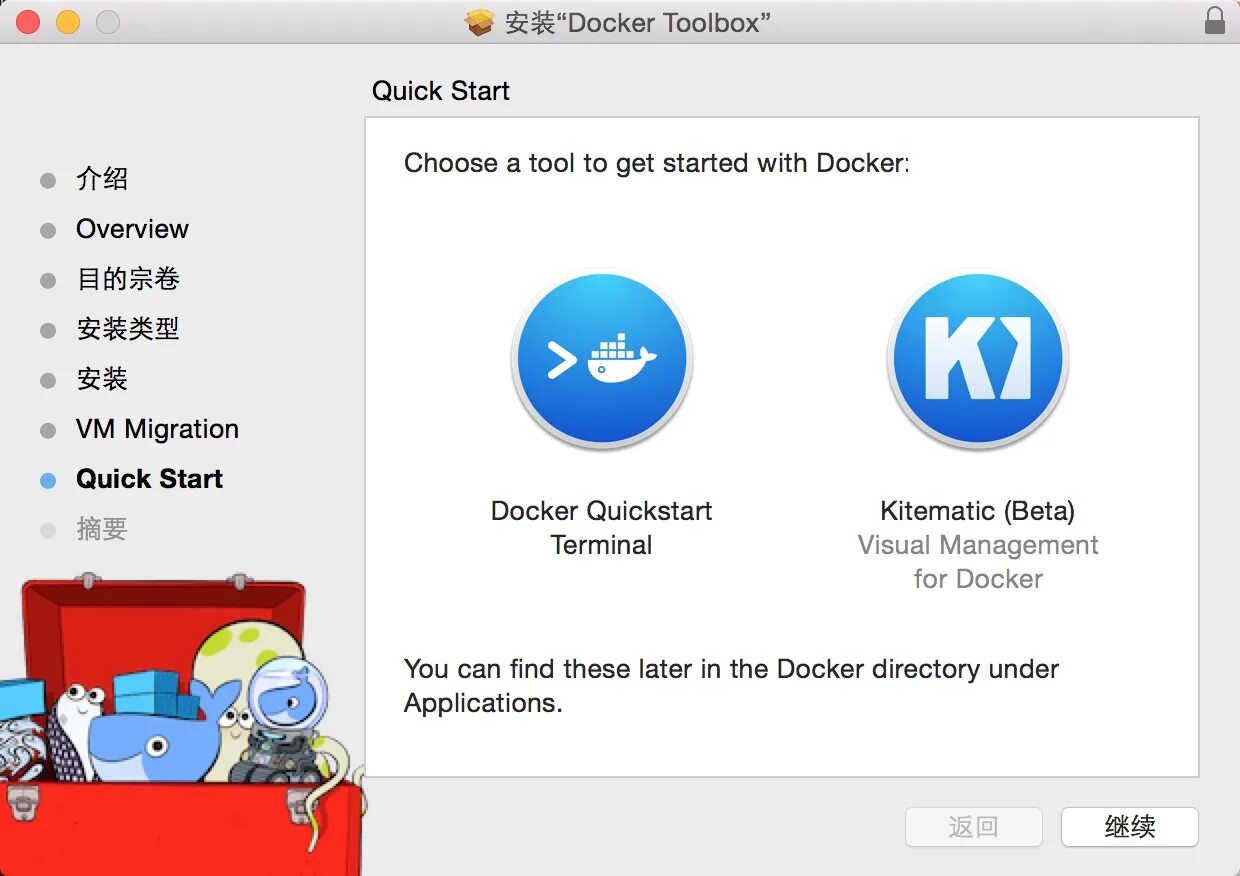Image resolution: width=1240 pixels, height=876 pixels.
Task: Click the 继续 (Continue) button
Action: (x=1130, y=827)
